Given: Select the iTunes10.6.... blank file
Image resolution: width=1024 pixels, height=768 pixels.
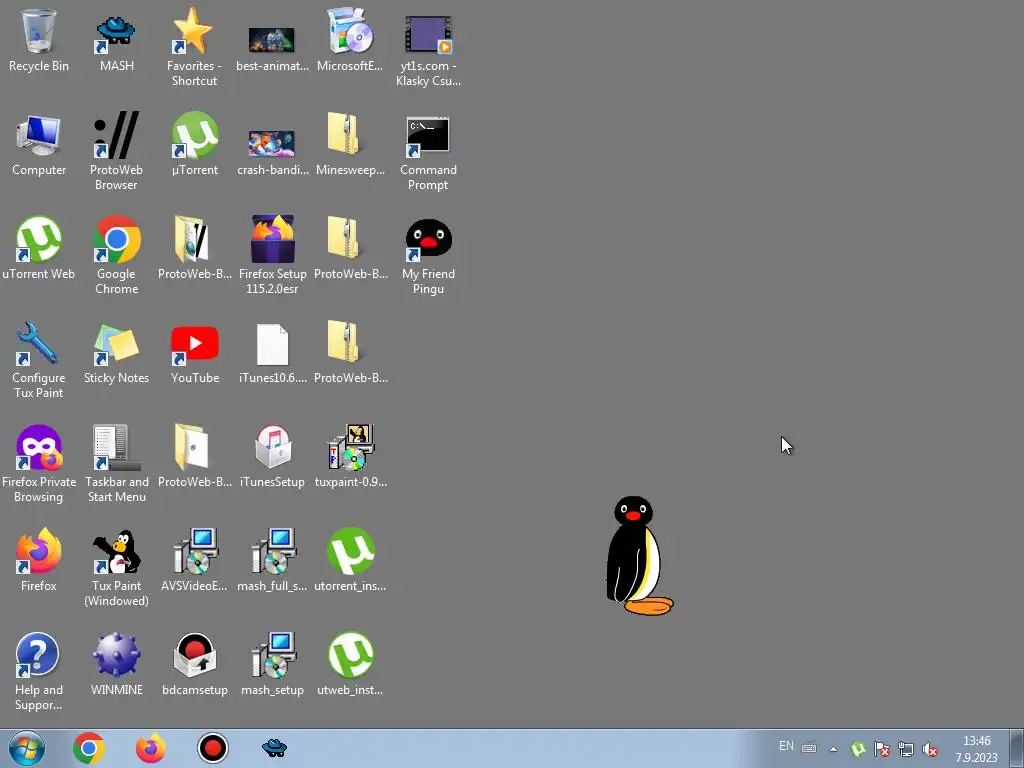Looking at the screenshot, I should tap(272, 353).
